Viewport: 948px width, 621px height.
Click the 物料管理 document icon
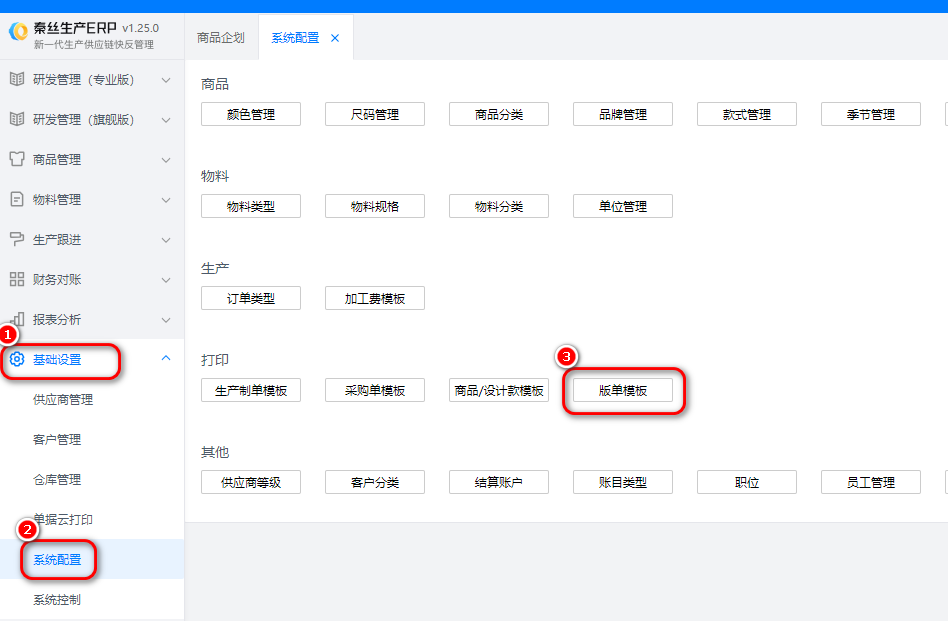16,199
